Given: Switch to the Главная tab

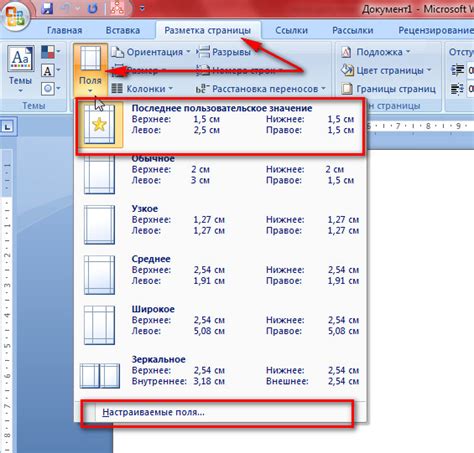Looking at the screenshot, I should (64, 30).
